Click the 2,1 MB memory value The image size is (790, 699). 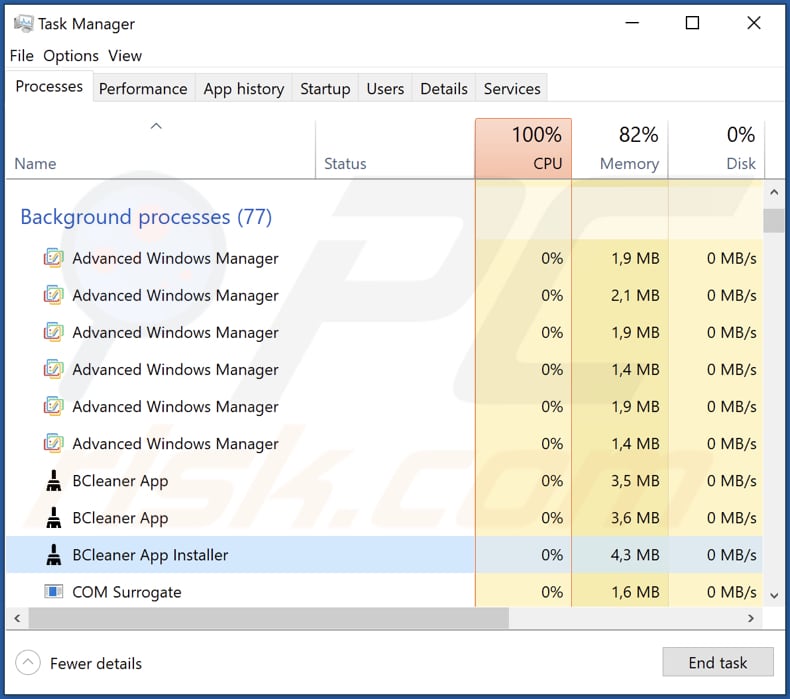pyautogui.click(x=635, y=295)
